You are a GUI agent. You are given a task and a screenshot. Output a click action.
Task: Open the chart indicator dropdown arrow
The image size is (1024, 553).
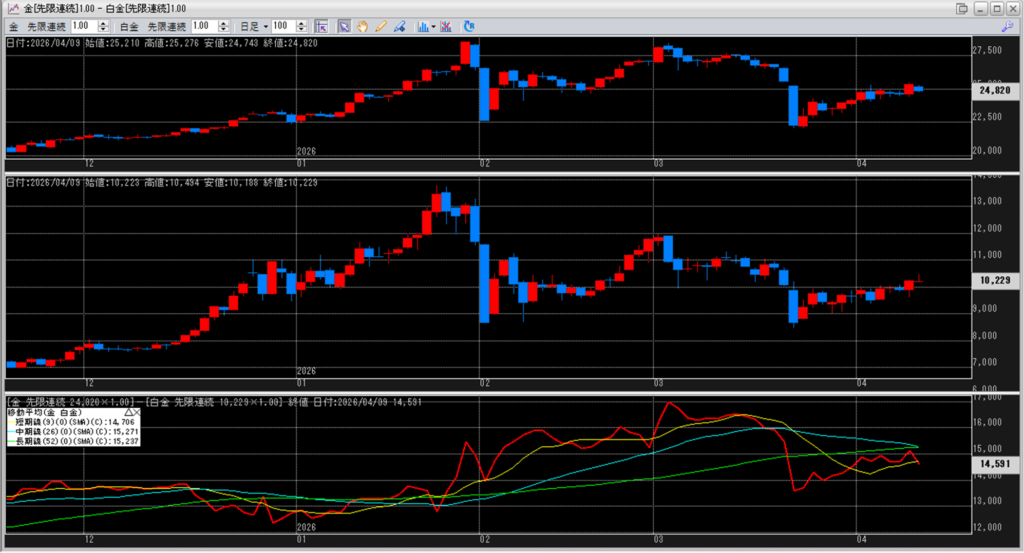434,27
